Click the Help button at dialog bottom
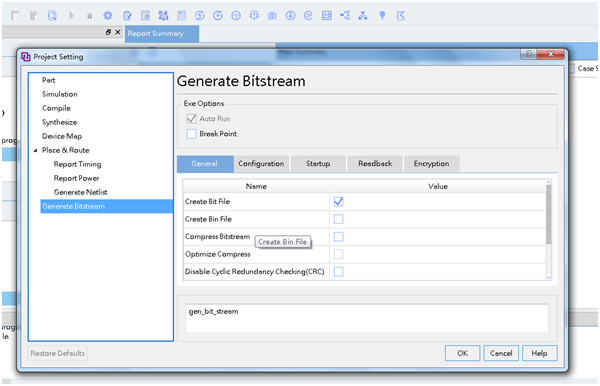 [540, 353]
